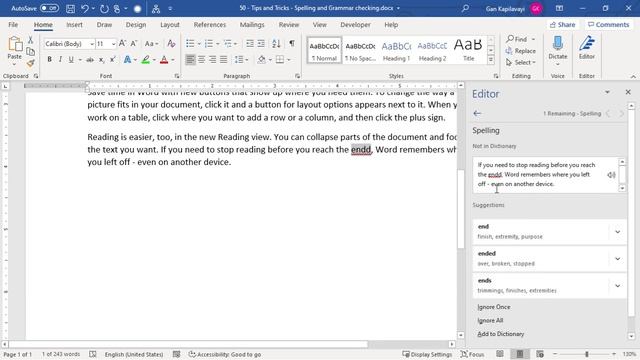Open Line Spacing options
The height and width of the screenshot is (360, 640).
click(241, 60)
